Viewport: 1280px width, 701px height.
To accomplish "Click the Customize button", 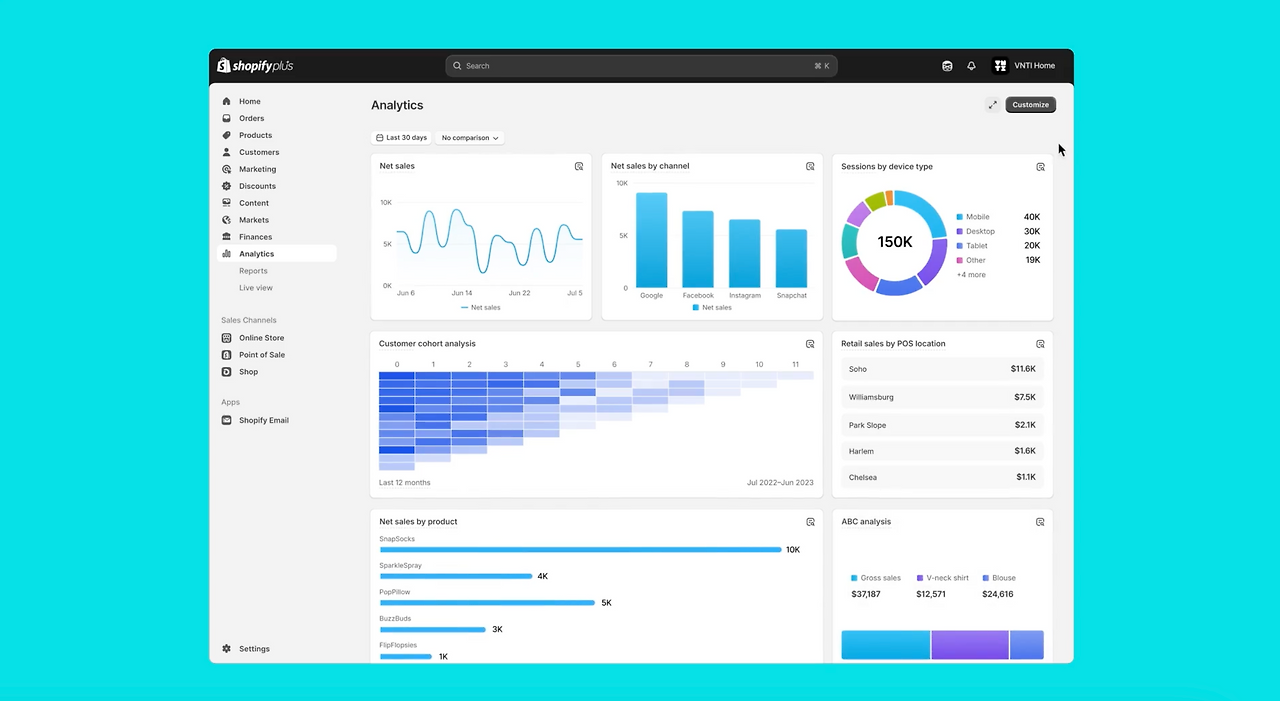I will [x=1030, y=105].
